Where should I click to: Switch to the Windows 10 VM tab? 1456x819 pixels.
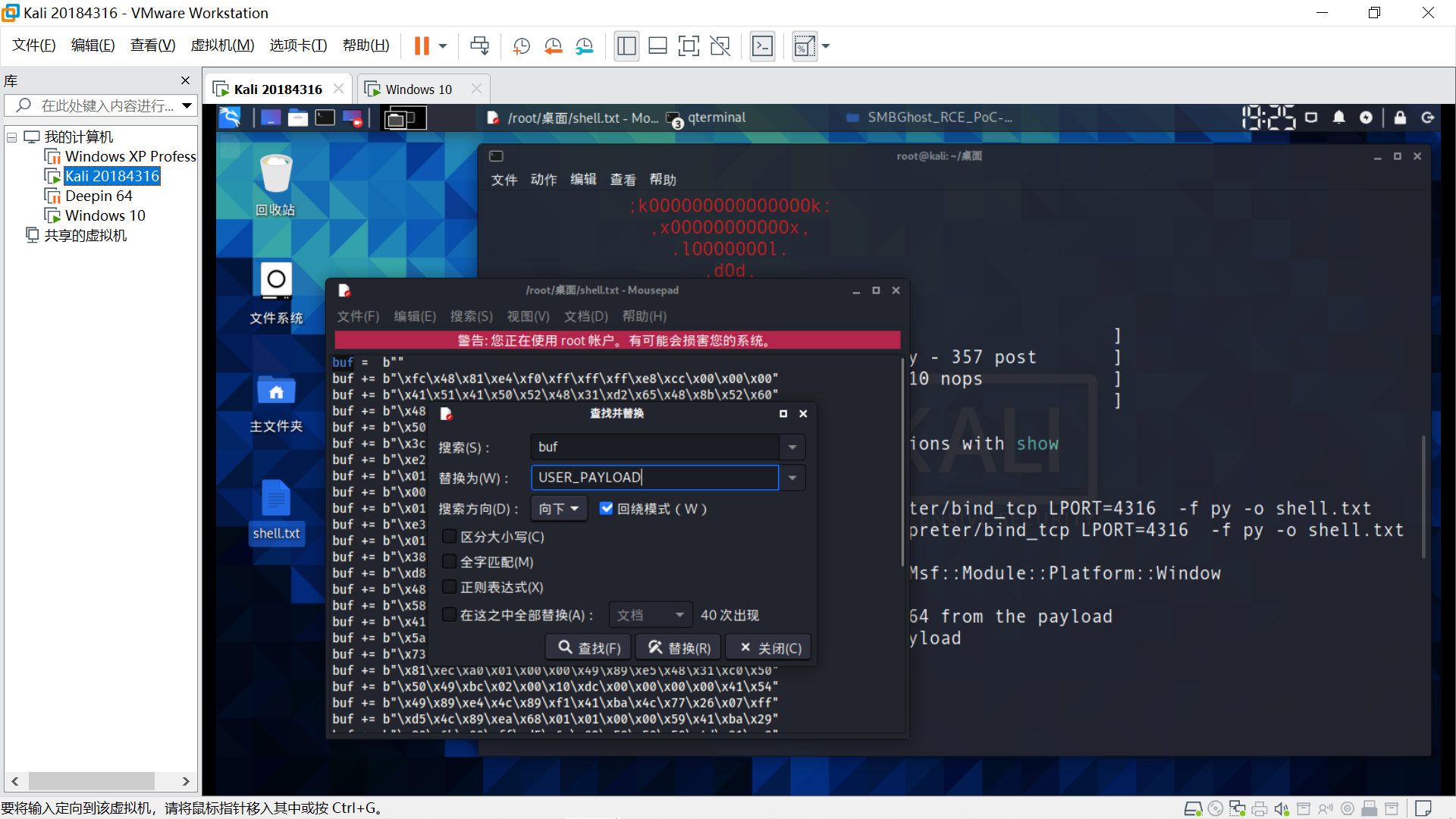click(x=418, y=89)
